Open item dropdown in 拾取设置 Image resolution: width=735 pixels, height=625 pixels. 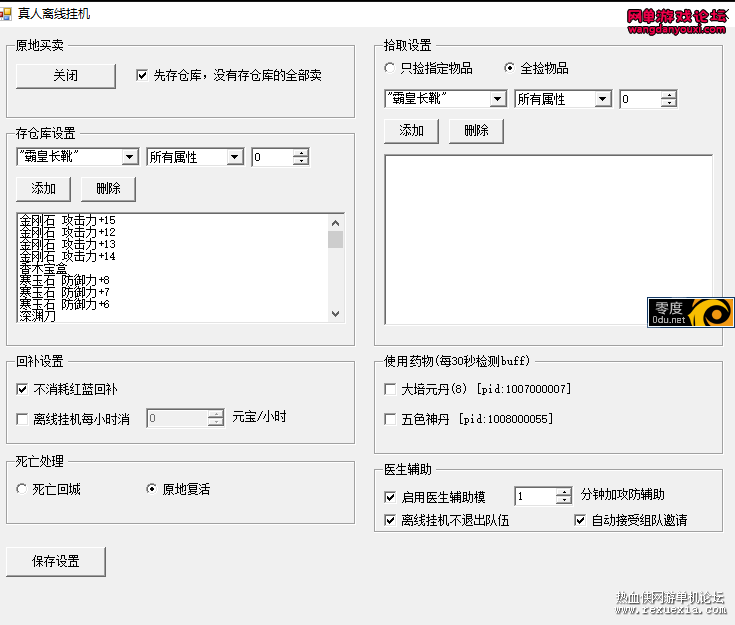498,99
